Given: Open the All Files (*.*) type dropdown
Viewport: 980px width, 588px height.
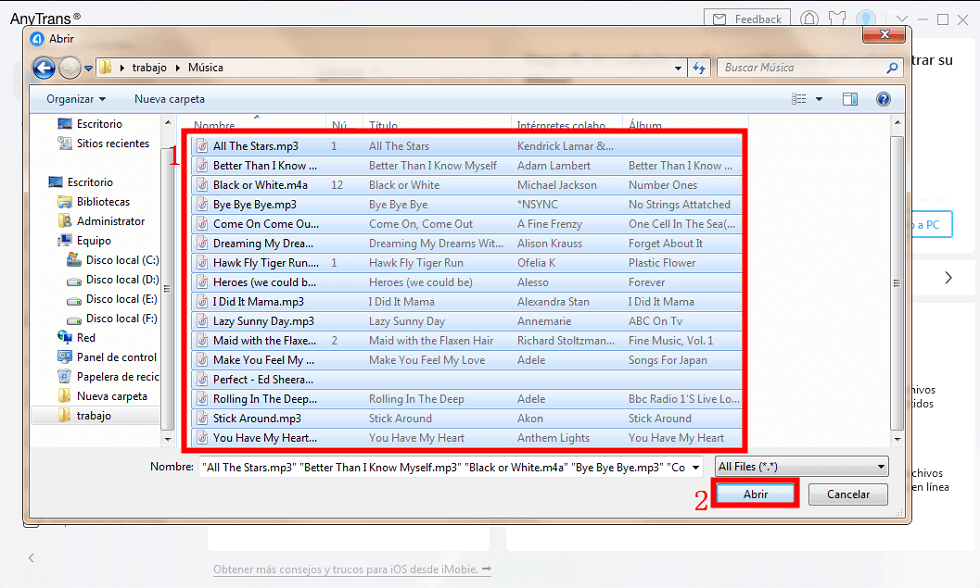Looking at the screenshot, I should 801,466.
